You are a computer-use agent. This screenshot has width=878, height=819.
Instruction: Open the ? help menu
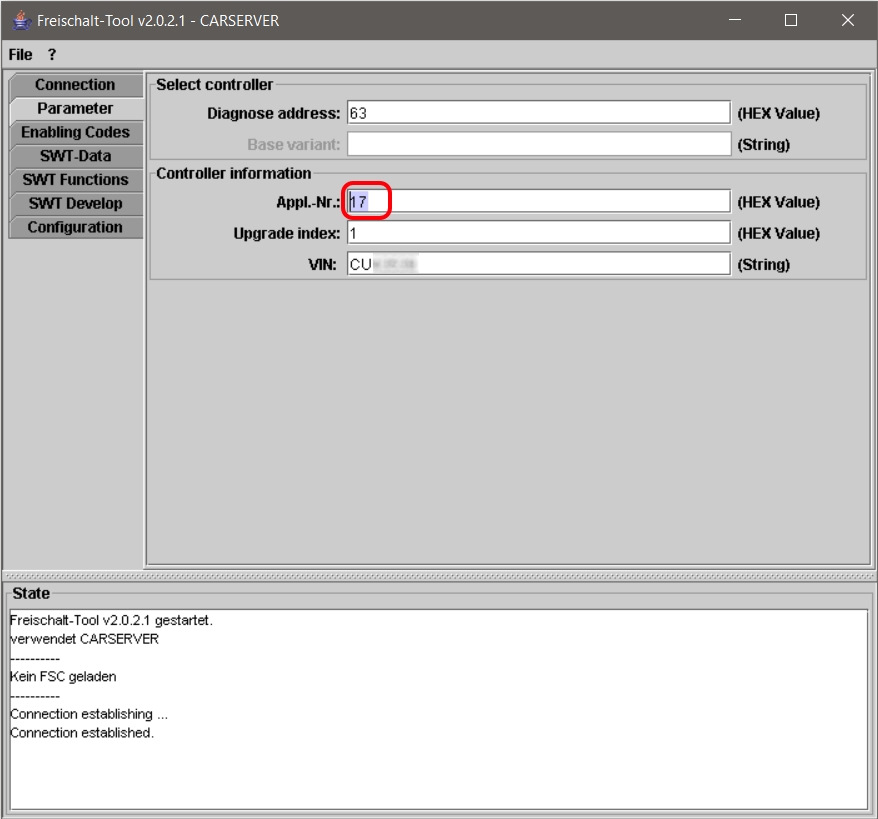coord(52,55)
